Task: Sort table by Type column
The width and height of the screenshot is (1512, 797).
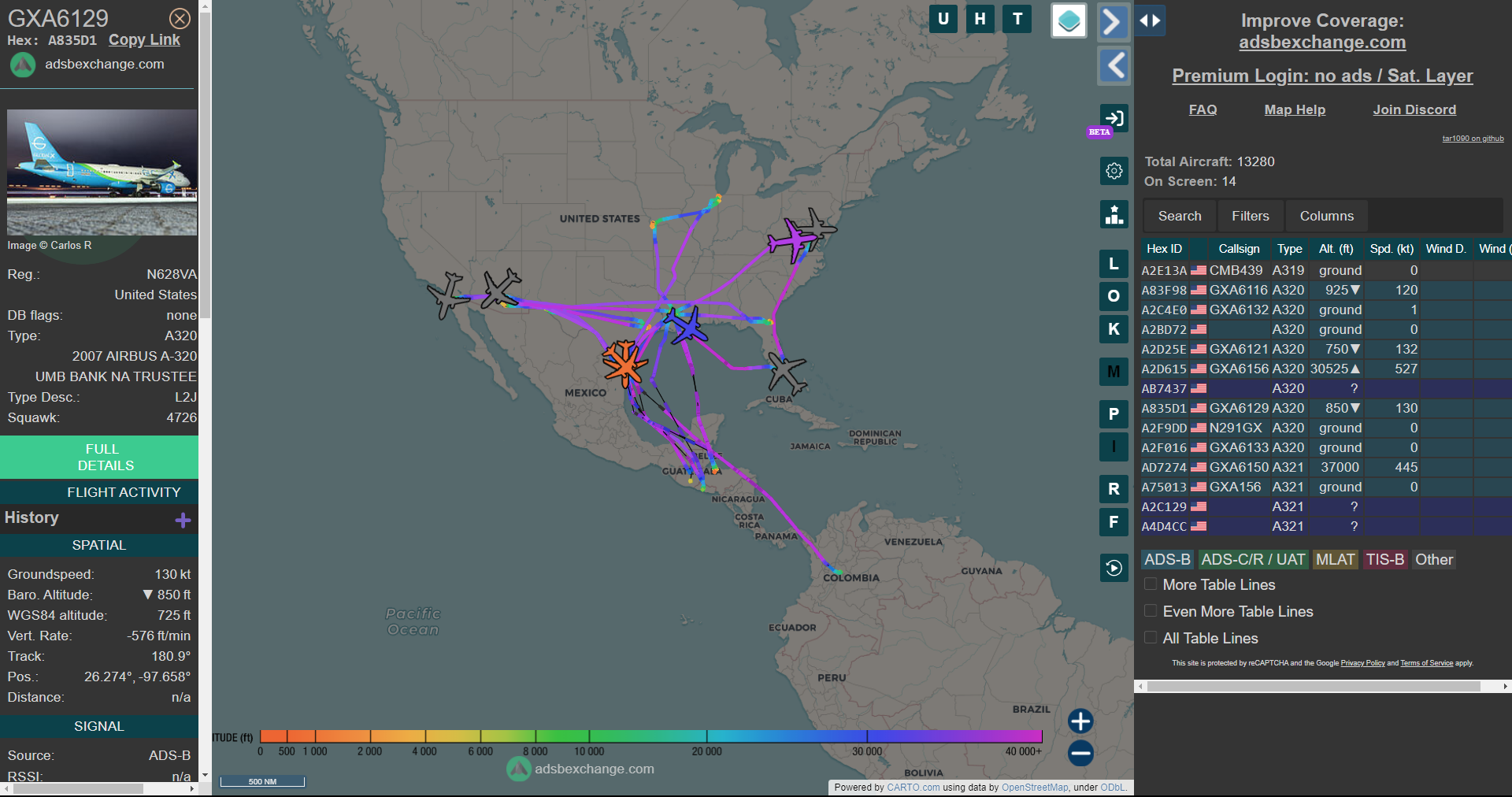Action: click(x=1289, y=249)
